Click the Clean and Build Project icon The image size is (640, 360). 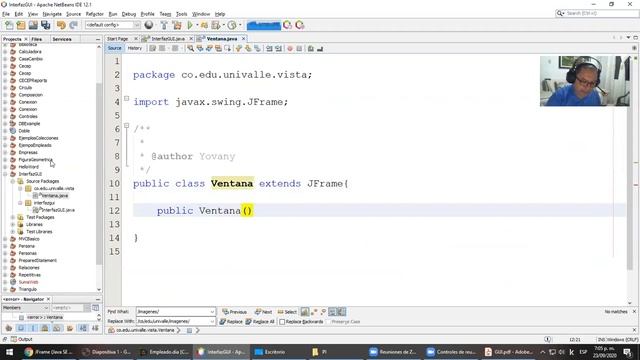coord(177,25)
